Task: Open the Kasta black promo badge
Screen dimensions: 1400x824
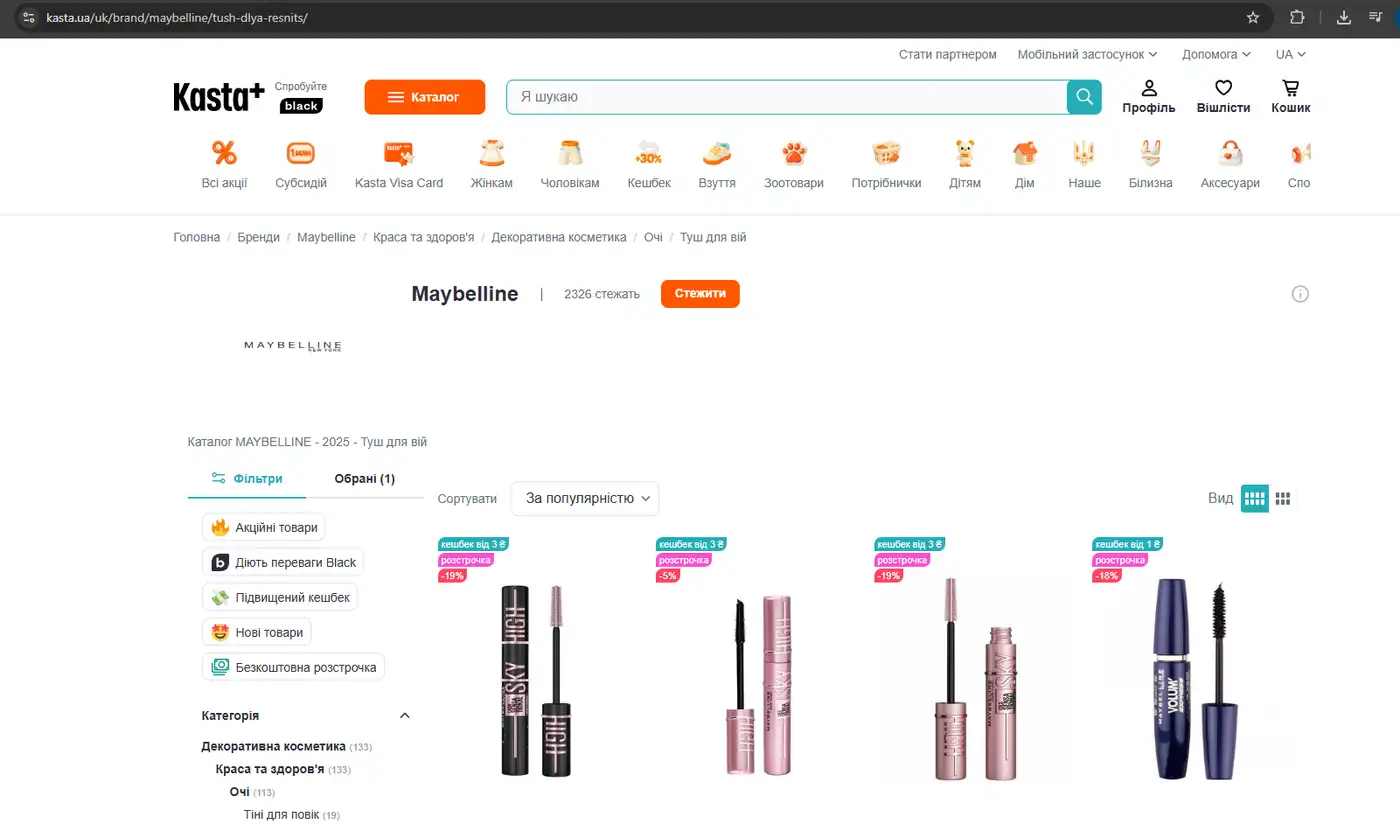Action: [301, 106]
